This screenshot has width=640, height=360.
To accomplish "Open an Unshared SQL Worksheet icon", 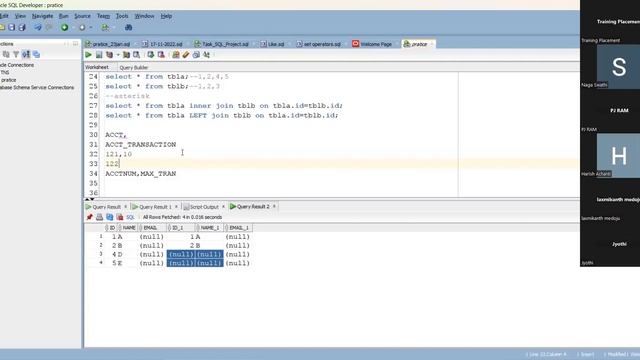I will (x=176, y=55).
